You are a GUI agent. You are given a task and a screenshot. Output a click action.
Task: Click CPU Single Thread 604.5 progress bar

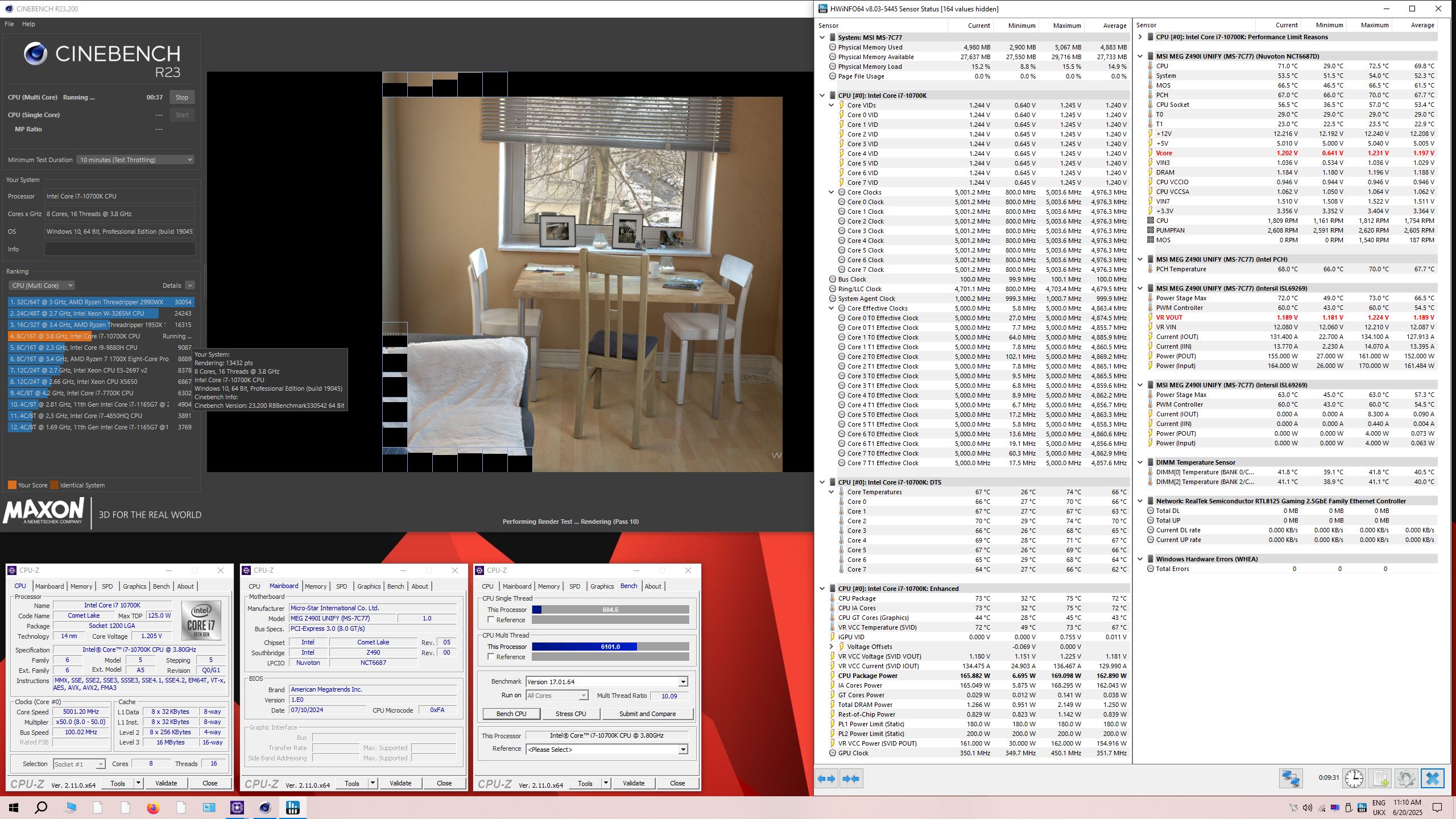tap(610, 610)
